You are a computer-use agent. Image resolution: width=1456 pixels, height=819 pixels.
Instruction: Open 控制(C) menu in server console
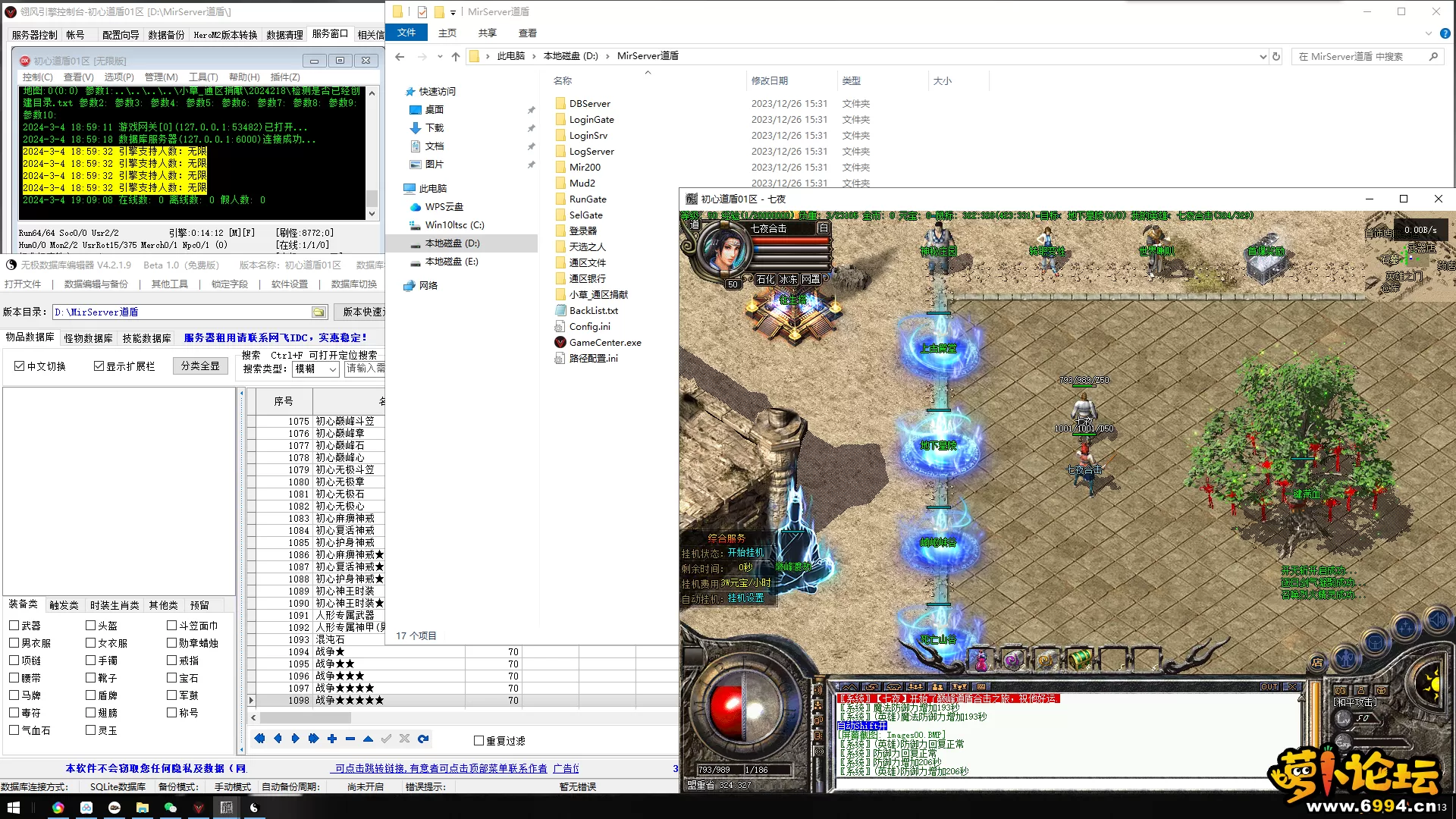pyautogui.click(x=37, y=77)
